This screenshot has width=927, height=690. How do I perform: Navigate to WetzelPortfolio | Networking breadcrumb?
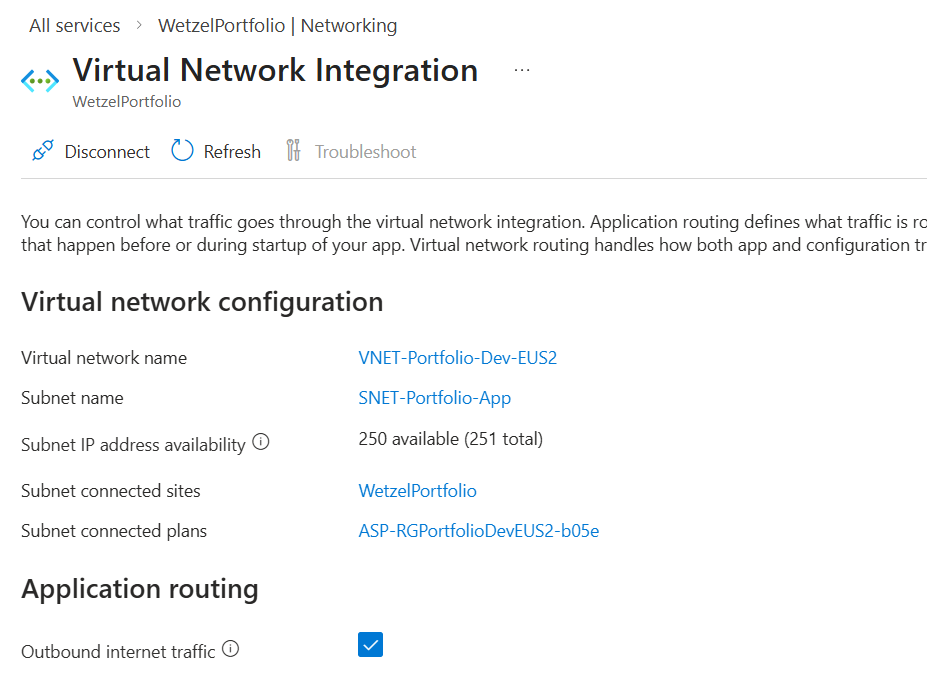(x=277, y=26)
